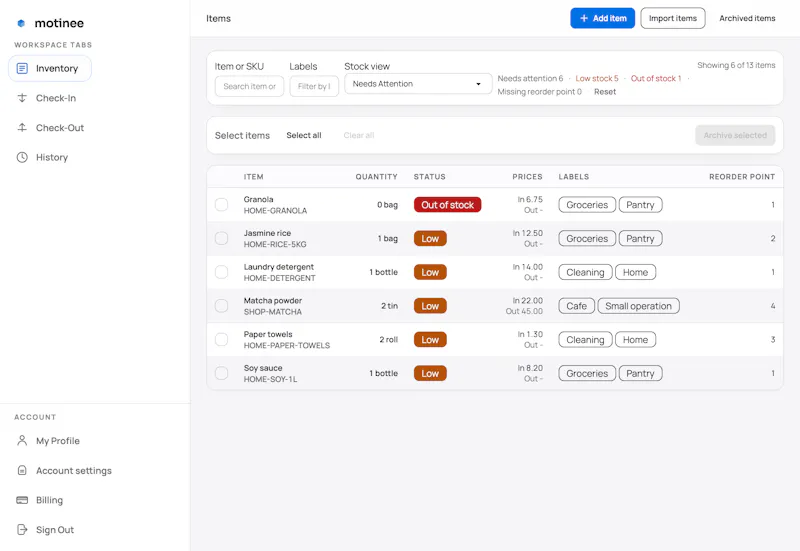This screenshot has width=800, height=551.
Task: Click Laundry detergent's Cleaning label
Action: 585,272
